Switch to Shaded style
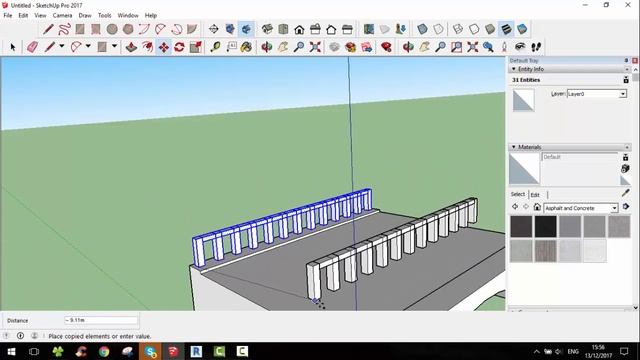The image size is (640, 360). [x=490, y=29]
